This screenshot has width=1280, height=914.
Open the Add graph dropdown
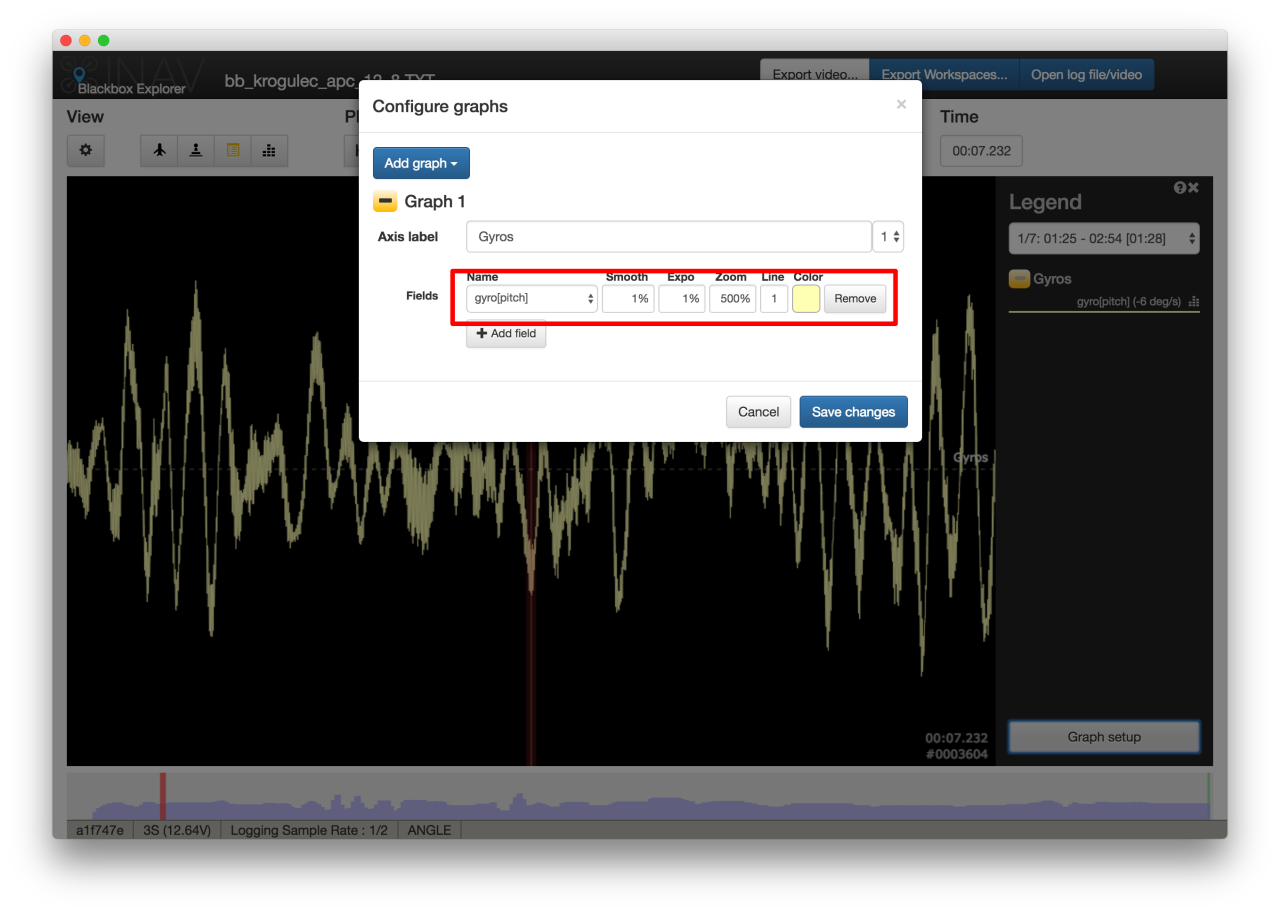(421, 162)
